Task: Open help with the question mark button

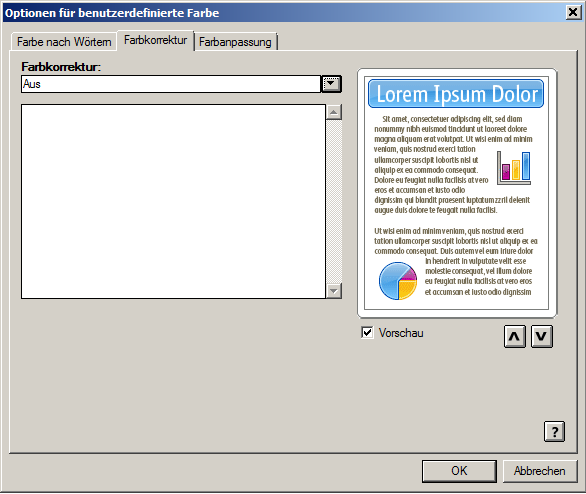Action: click(554, 432)
